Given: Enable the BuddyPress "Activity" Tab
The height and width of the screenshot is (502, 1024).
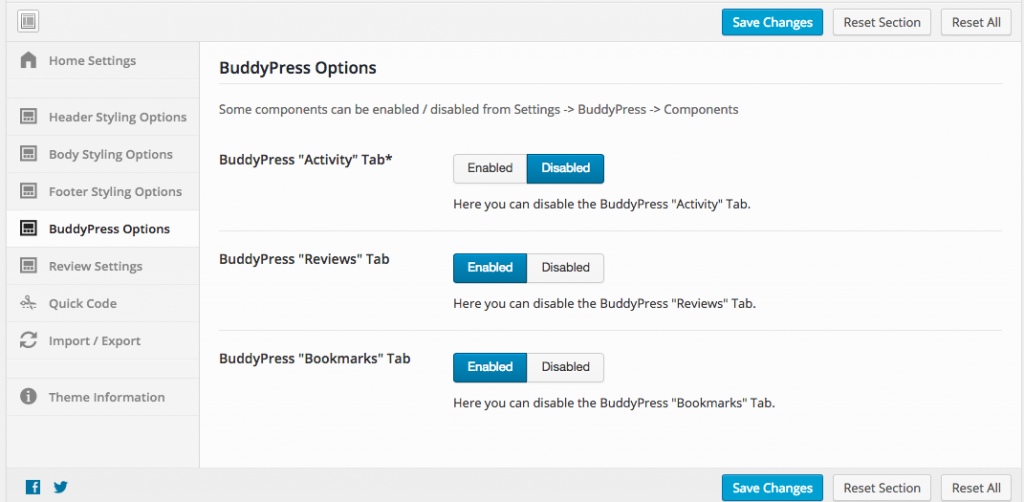Looking at the screenshot, I should coord(490,168).
